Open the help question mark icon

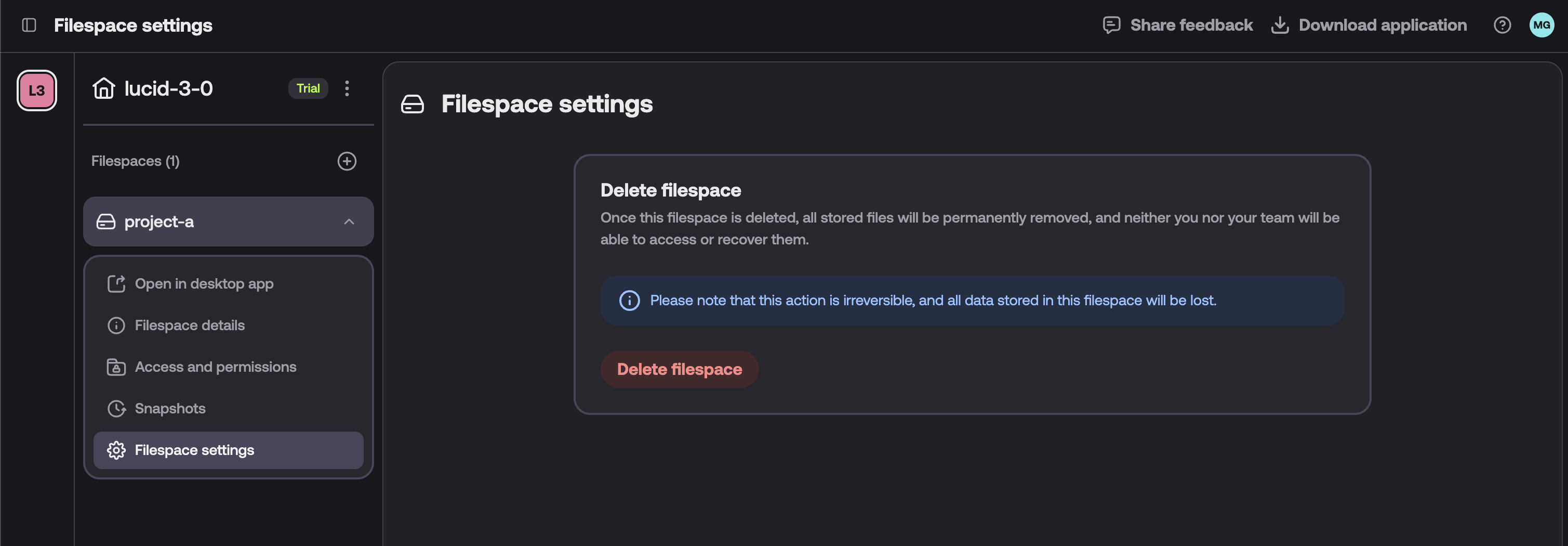click(1501, 25)
